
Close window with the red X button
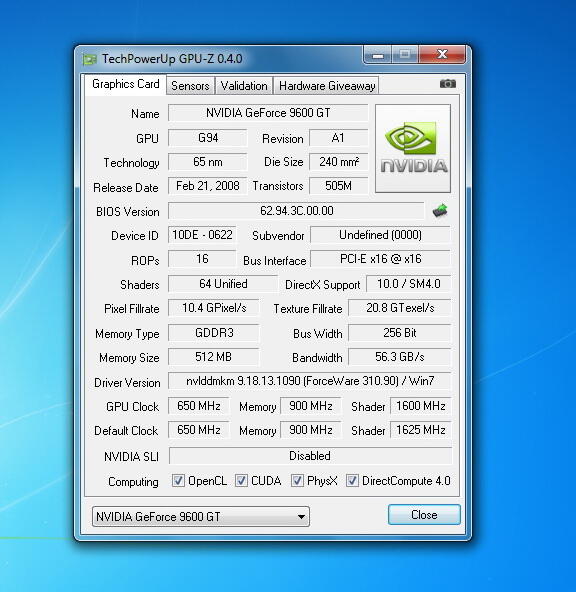tap(442, 55)
